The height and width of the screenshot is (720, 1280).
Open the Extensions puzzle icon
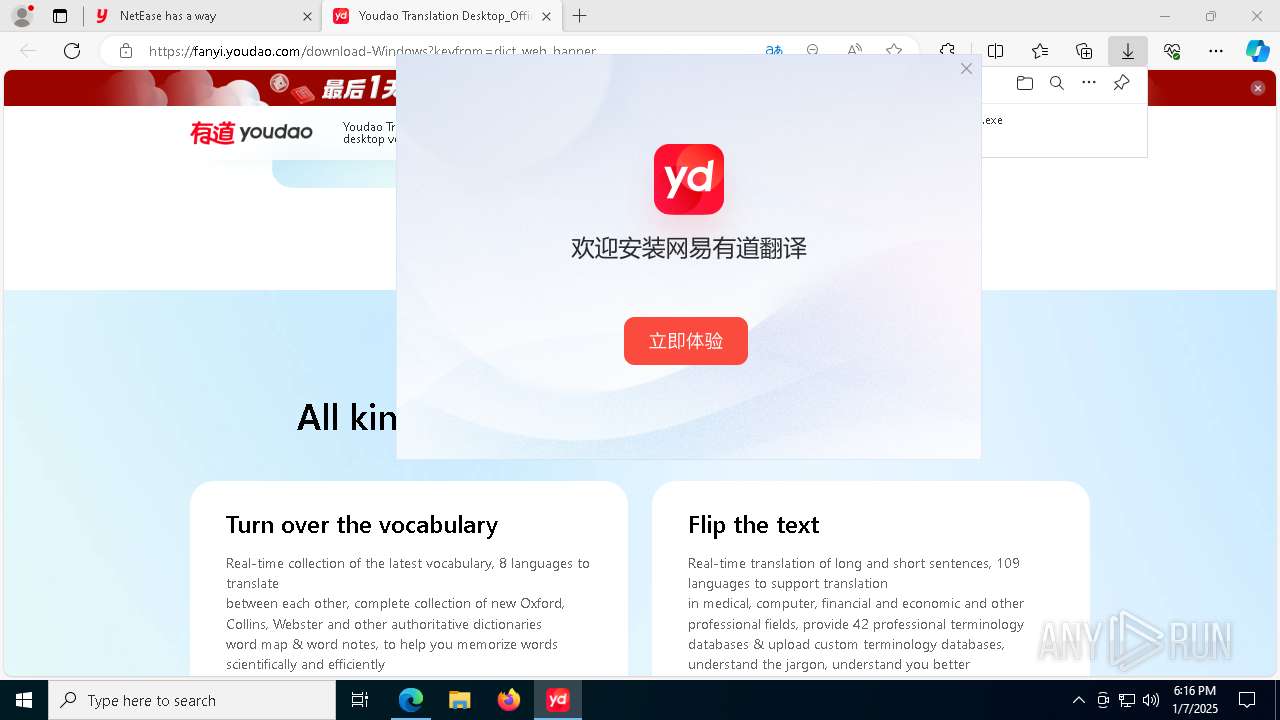point(947,51)
